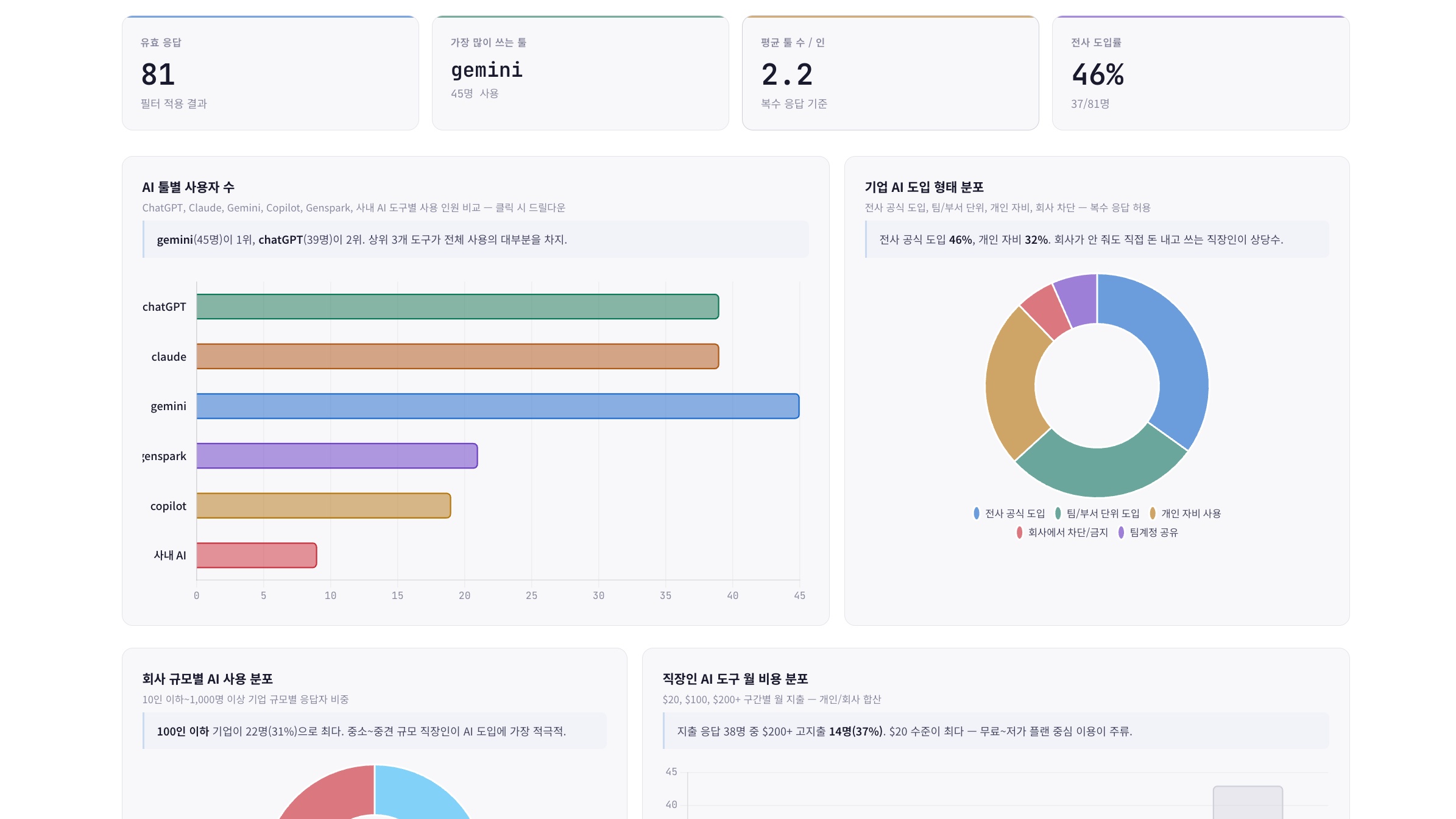
Task: Click the 필터 적용 결과 caption
Action: pyautogui.click(x=174, y=104)
